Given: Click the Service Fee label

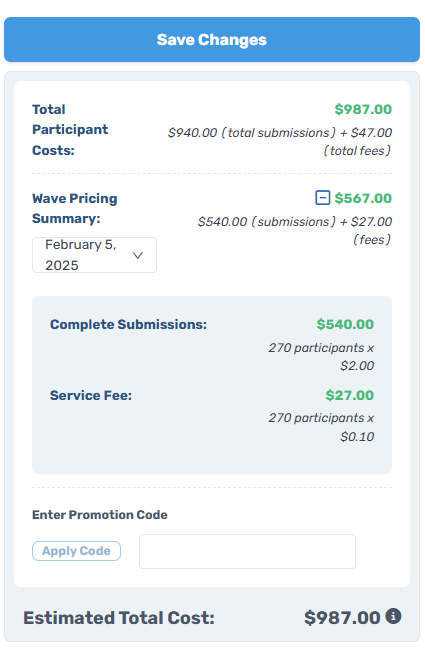Looking at the screenshot, I should pos(91,395).
